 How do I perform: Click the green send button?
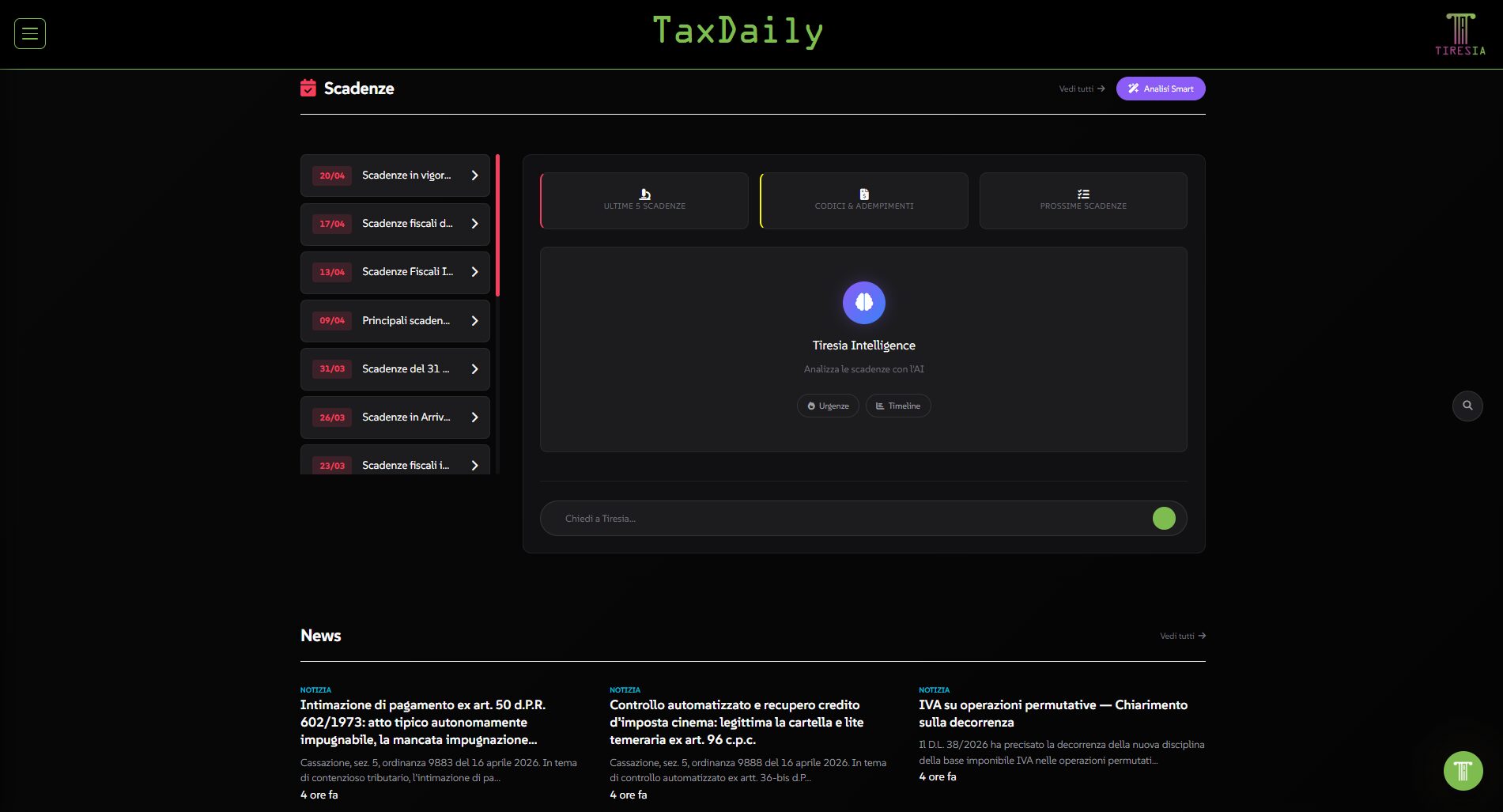(1163, 519)
